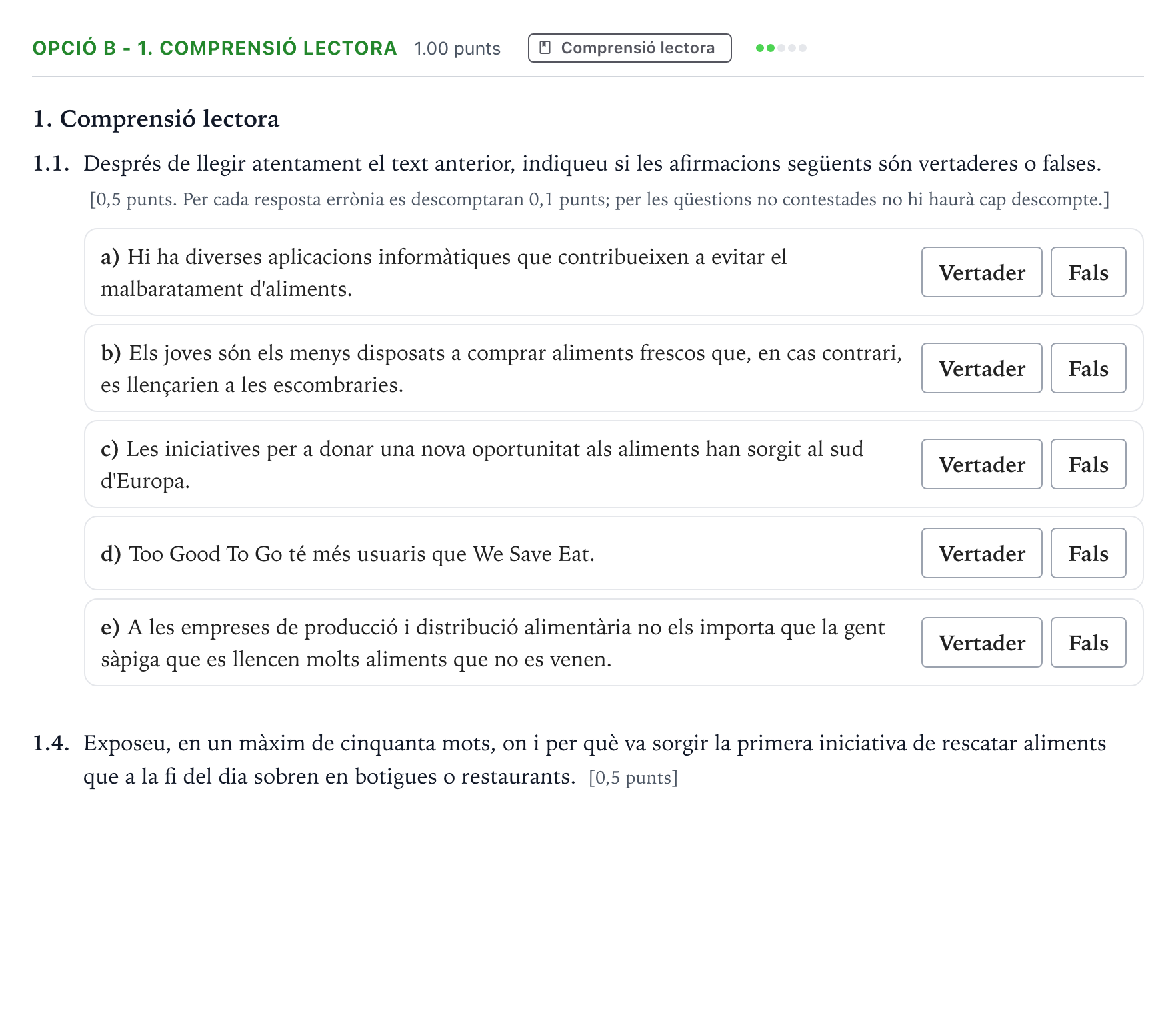The height and width of the screenshot is (1029, 1176).
Task: Click question 1.1 instruction text
Action: pyautogui.click(x=592, y=163)
